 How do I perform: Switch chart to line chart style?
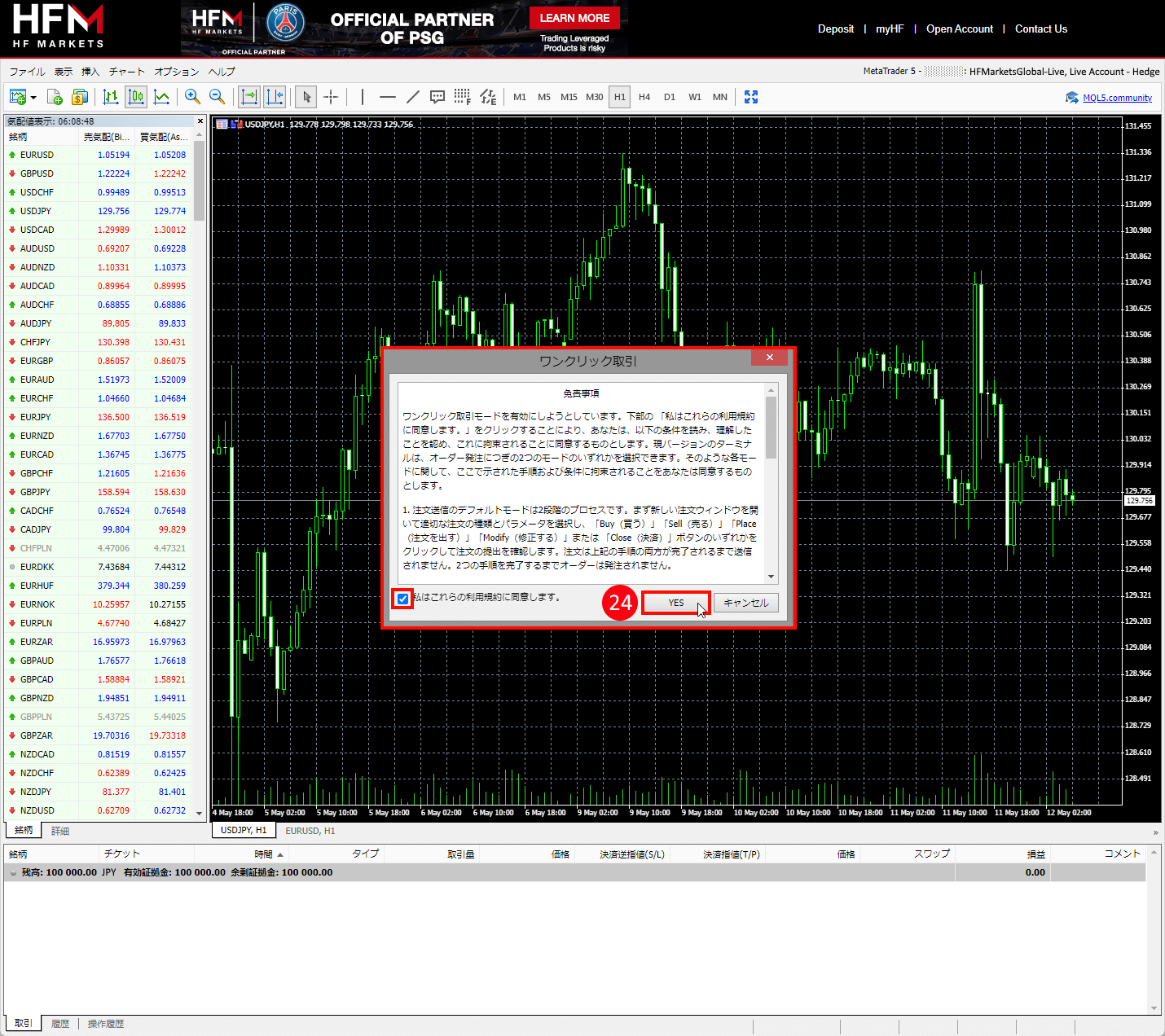[162, 97]
